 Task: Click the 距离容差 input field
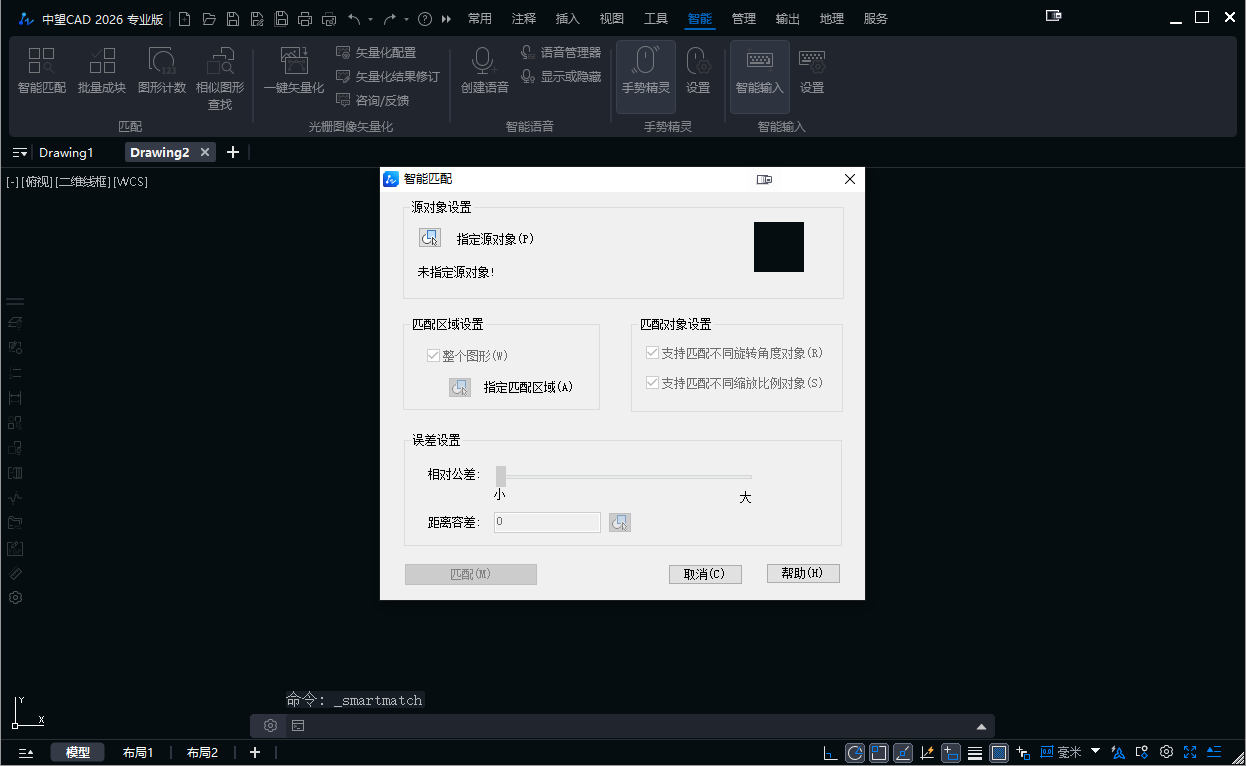[x=547, y=522]
